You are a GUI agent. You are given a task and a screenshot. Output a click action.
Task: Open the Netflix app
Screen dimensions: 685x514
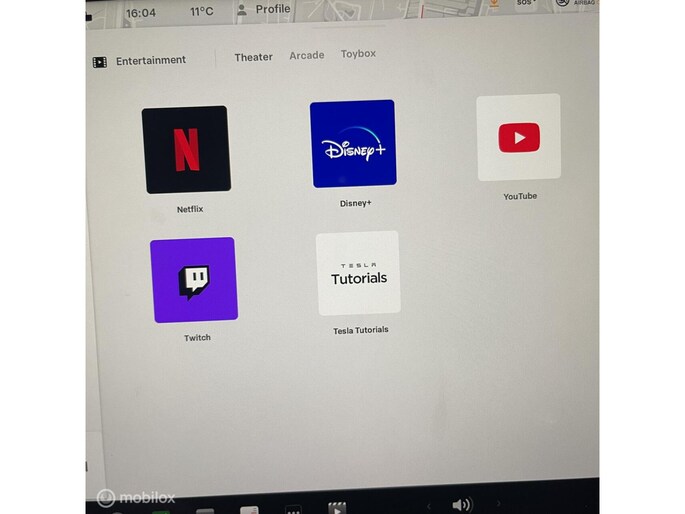tap(186, 150)
